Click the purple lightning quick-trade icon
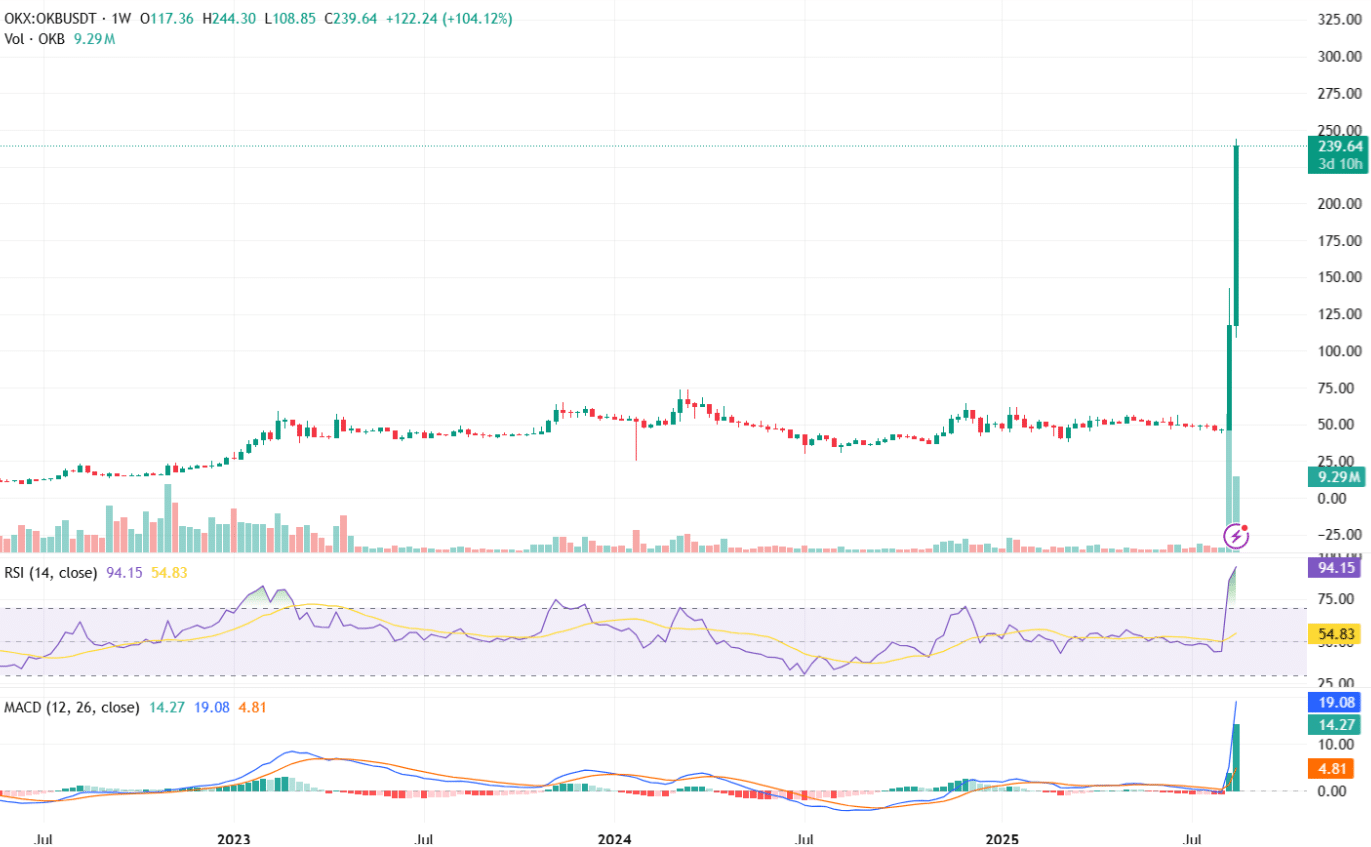Viewport: 1371px width, 847px height. pos(1236,536)
